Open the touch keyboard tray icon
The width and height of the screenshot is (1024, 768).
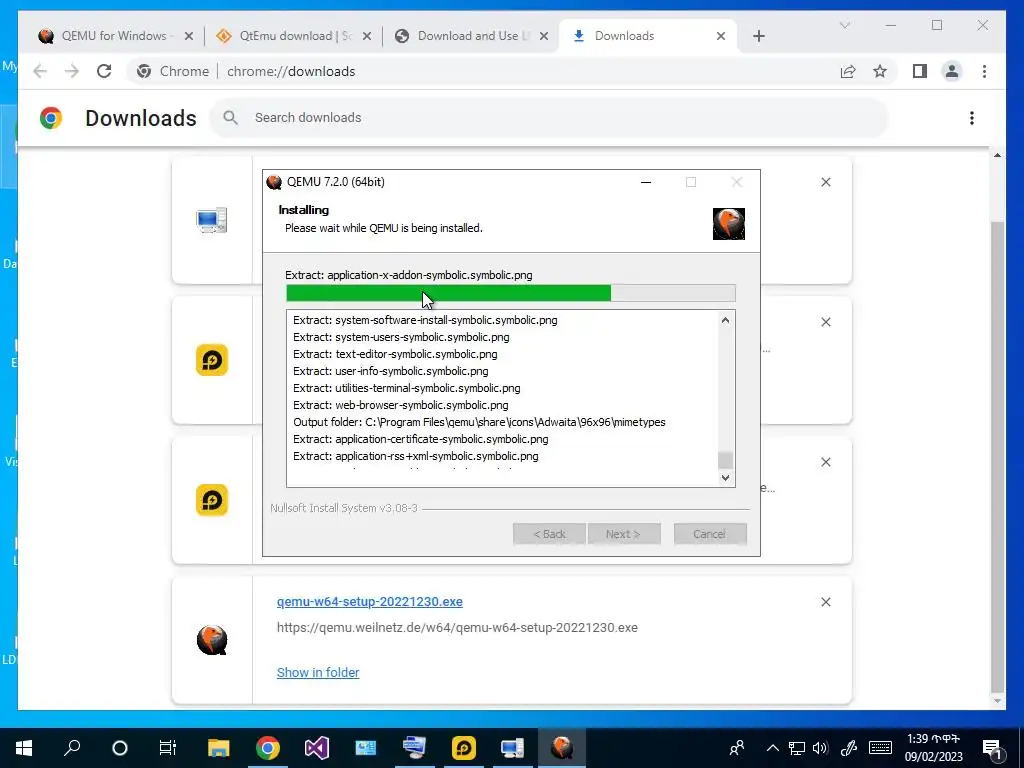pyautogui.click(x=880, y=748)
